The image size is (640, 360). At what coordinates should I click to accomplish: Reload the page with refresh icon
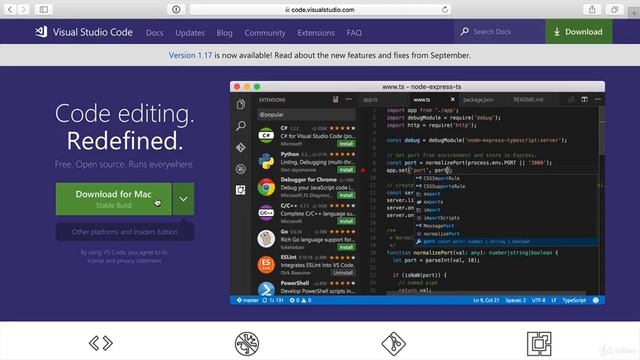(x=445, y=9)
